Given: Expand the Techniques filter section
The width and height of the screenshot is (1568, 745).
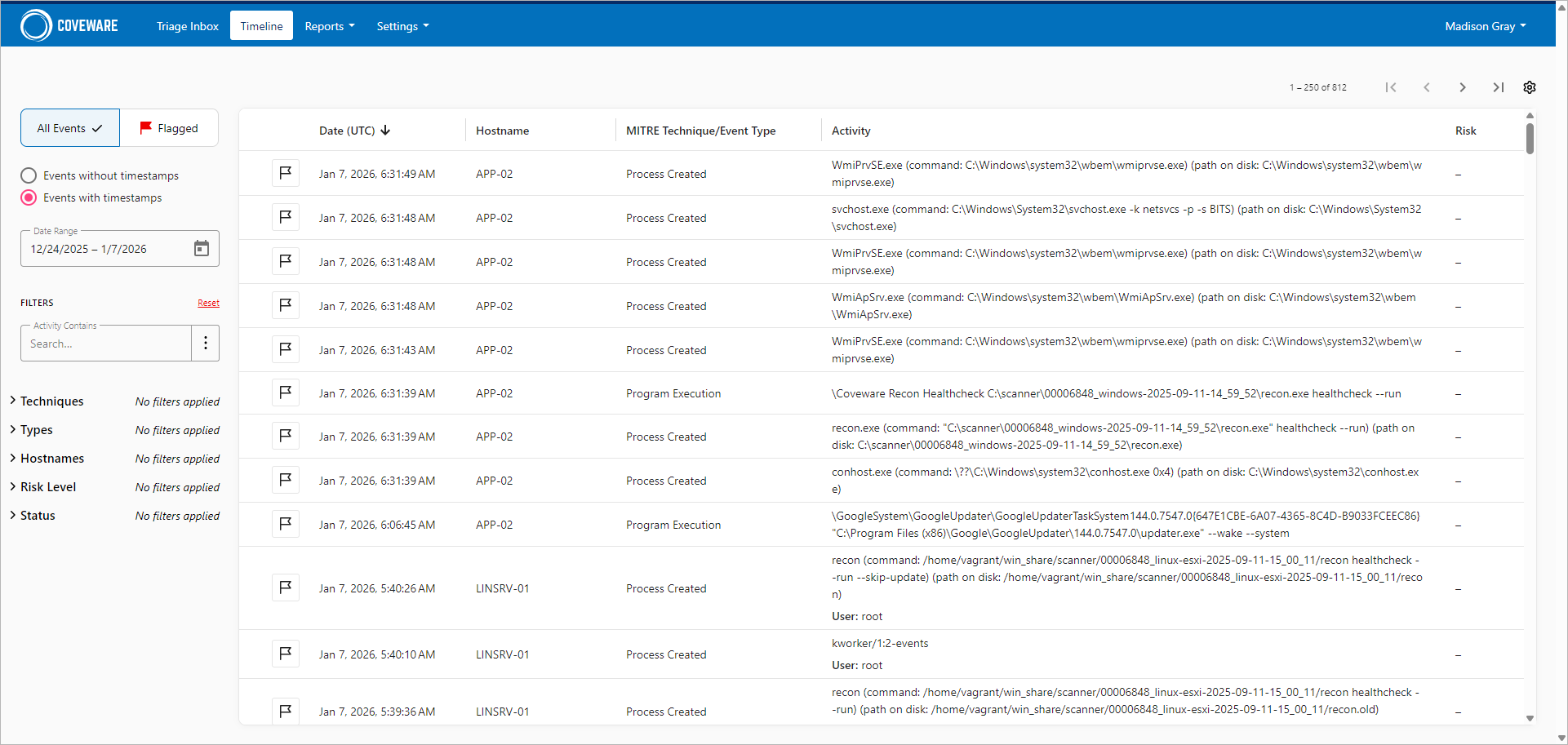Looking at the screenshot, I should click(51, 401).
